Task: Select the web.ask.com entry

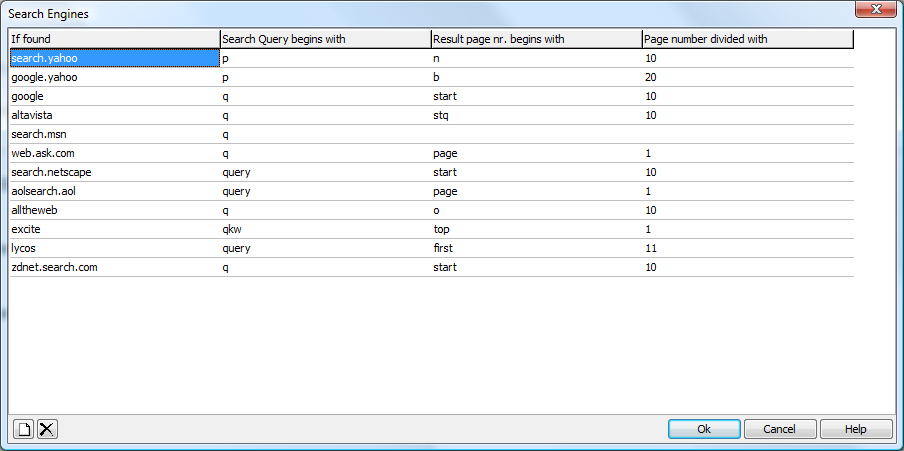Action: pyautogui.click(x=115, y=153)
